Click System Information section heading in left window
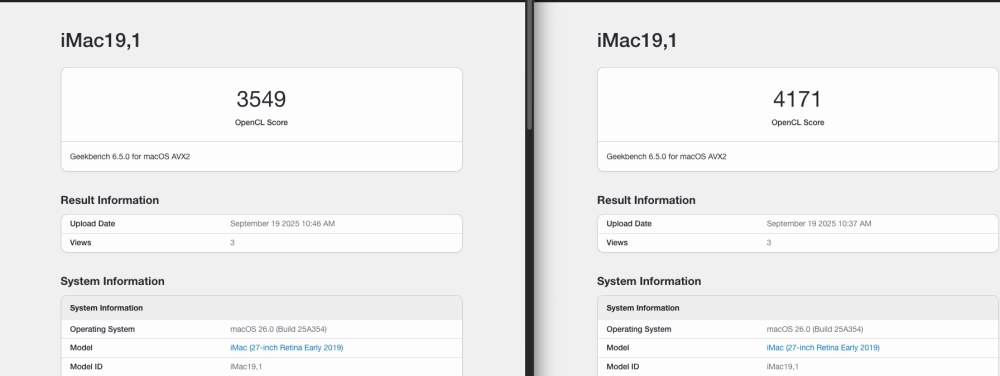The image size is (1000, 376). click(112, 281)
